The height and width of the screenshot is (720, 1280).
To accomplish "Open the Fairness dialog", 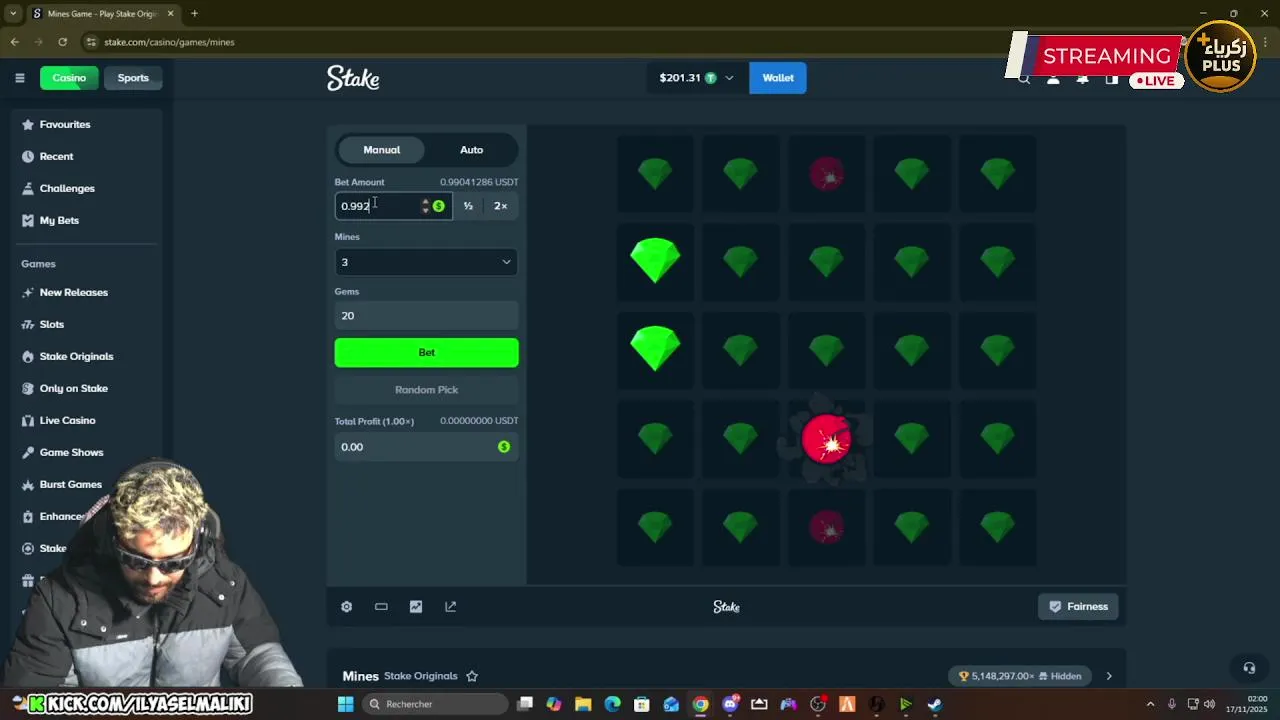I will [x=1078, y=606].
